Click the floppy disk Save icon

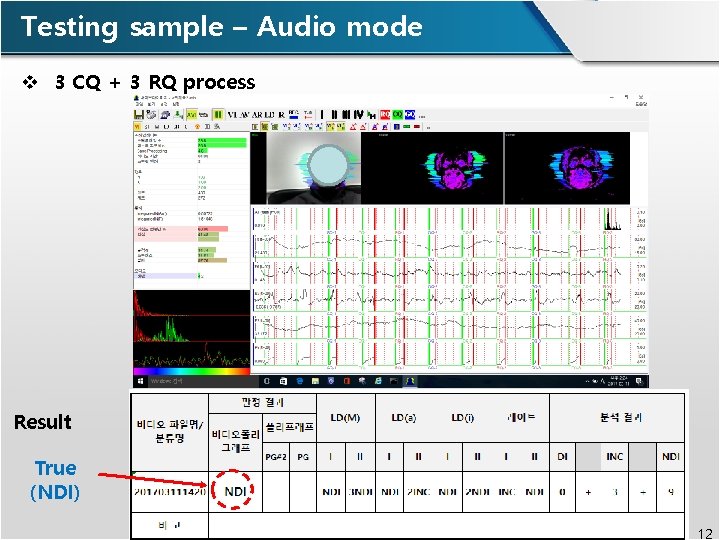click(139, 115)
